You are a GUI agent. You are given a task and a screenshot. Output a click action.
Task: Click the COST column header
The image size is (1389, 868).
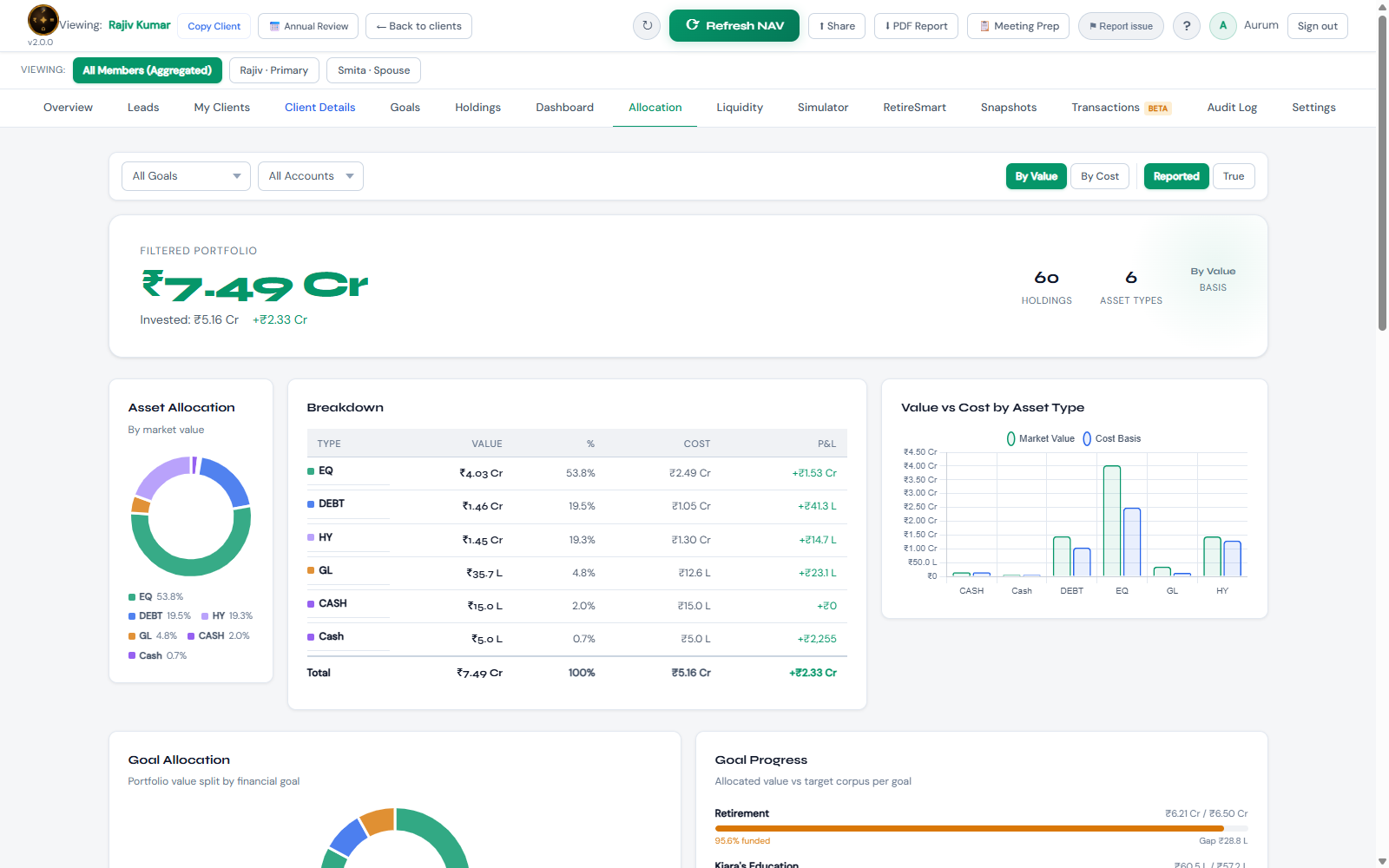point(697,444)
